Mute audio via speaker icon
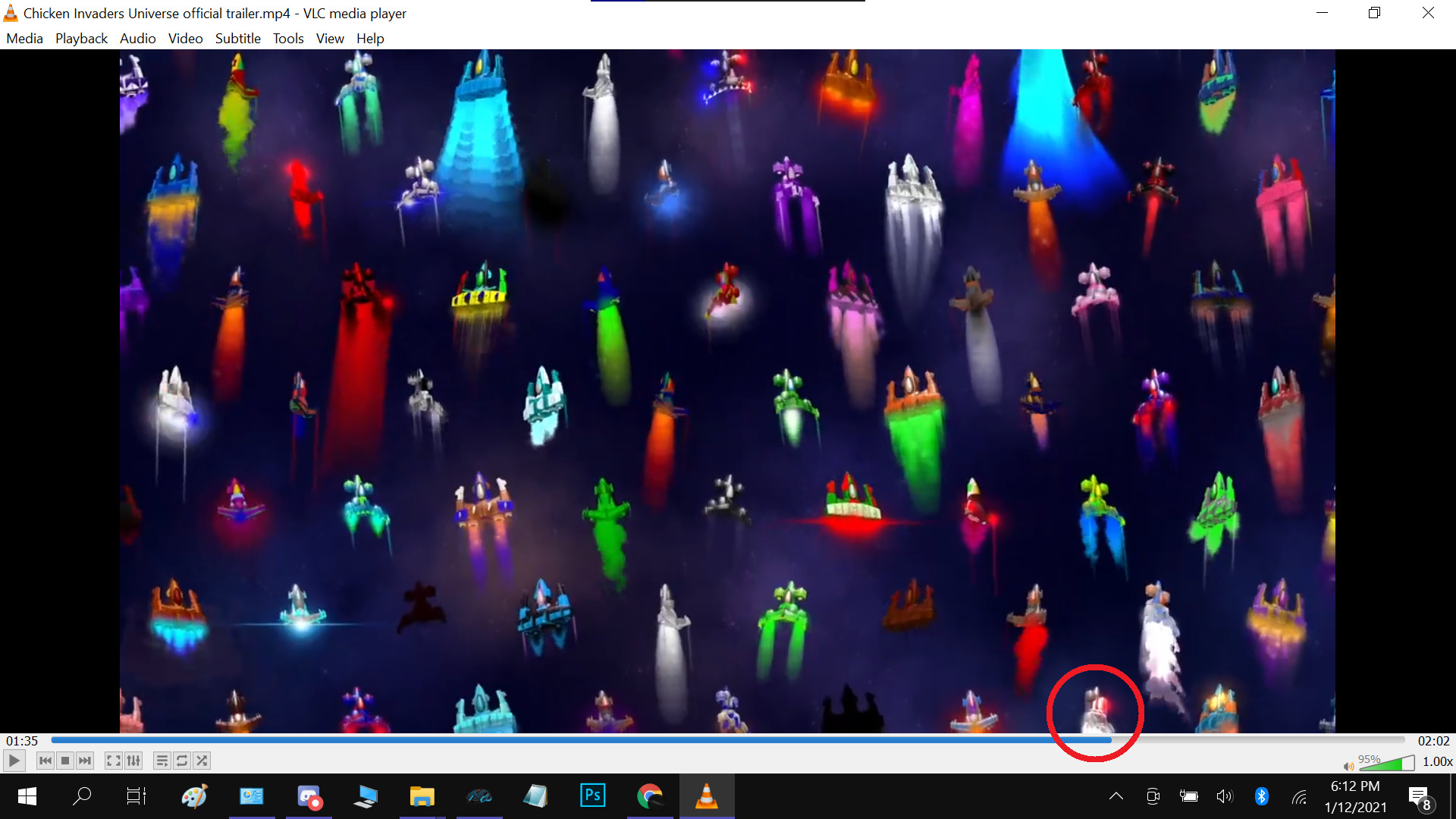This screenshot has height=819, width=1456. coord(1348,766)
